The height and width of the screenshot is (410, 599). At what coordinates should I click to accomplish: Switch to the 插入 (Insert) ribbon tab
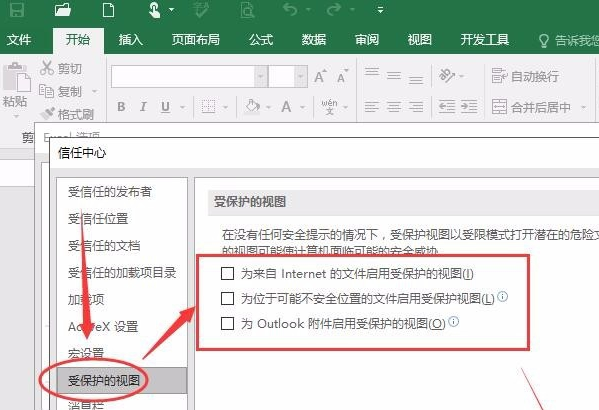130,40
